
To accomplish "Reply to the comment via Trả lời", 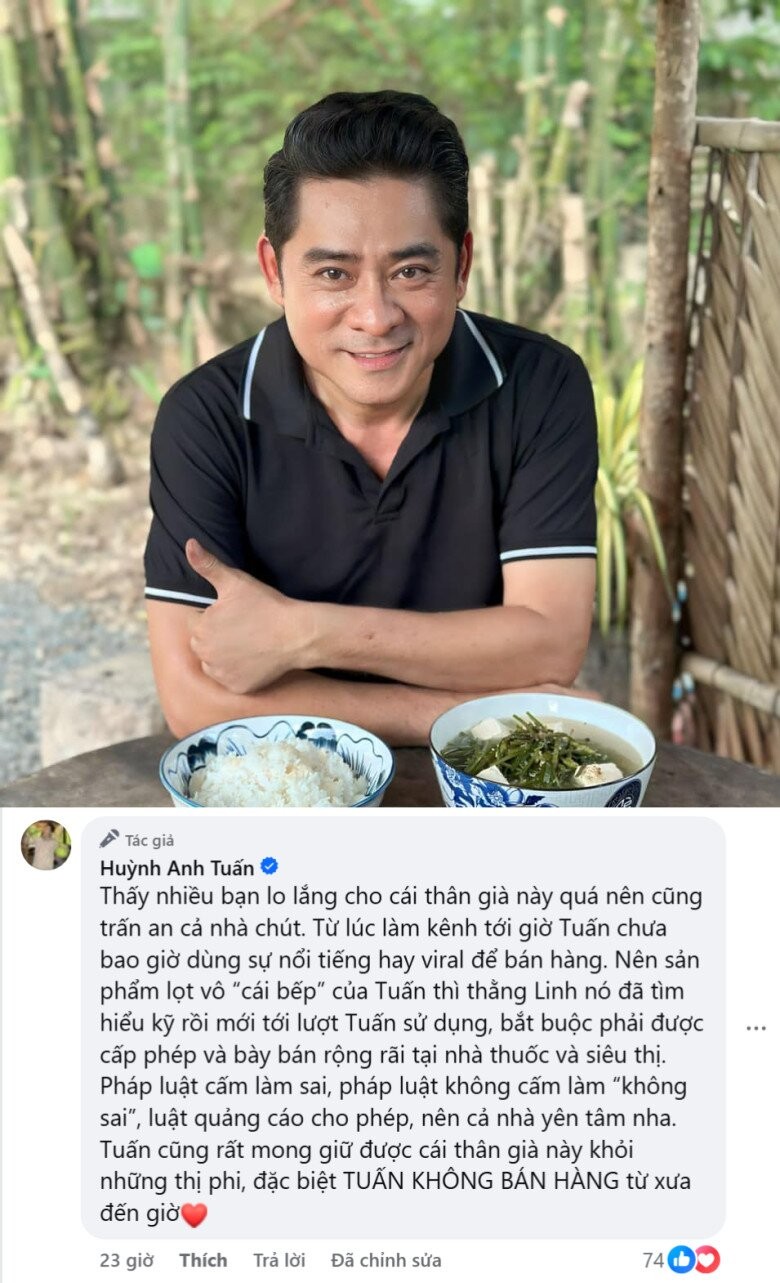I will 279,1260.
